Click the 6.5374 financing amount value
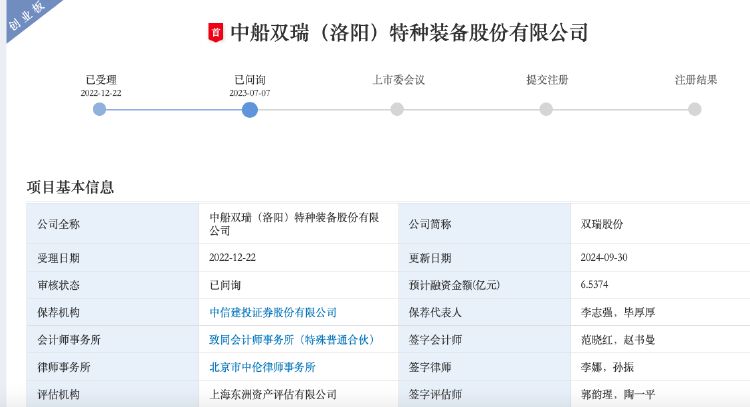 point(596,284)
